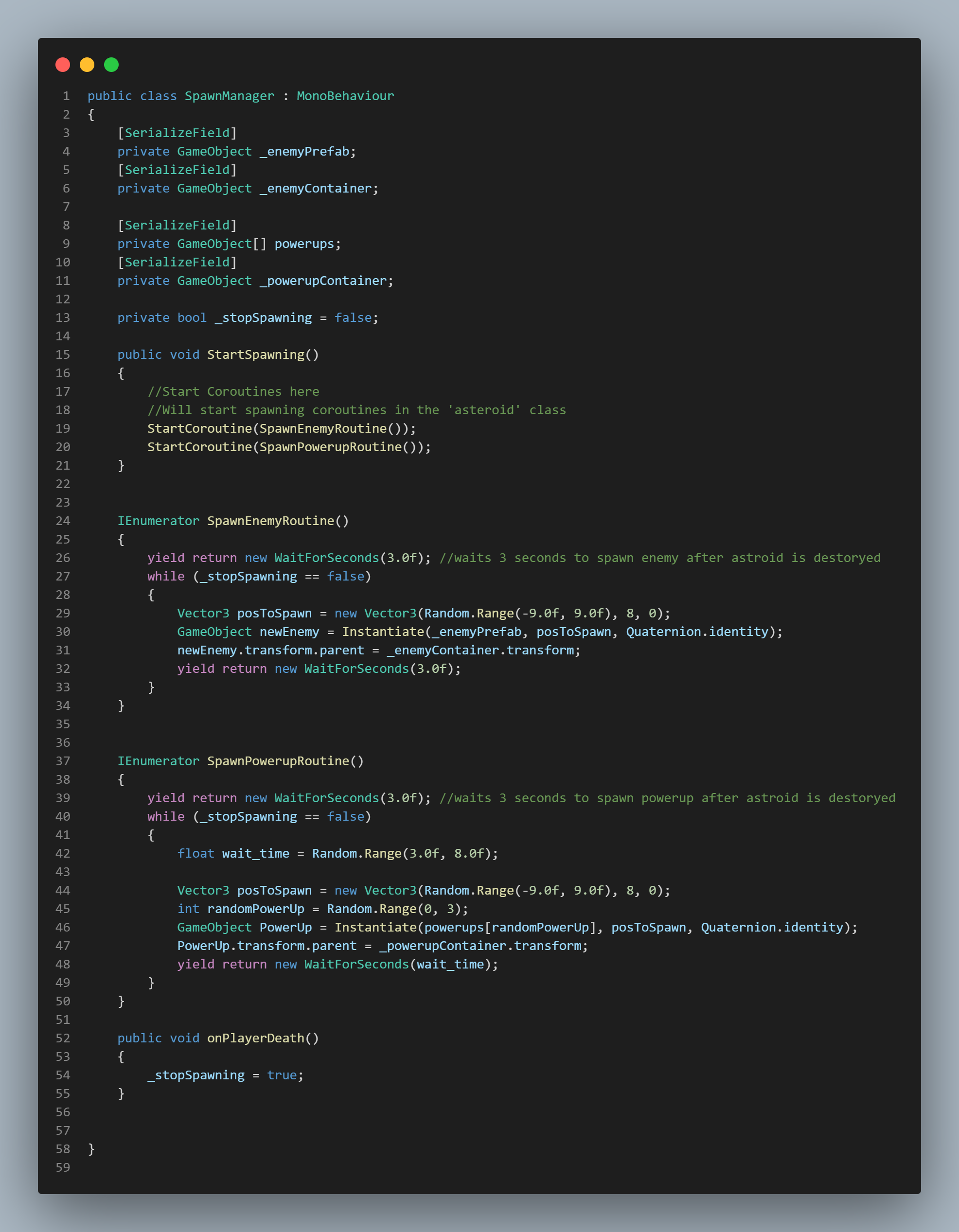This screenshot has width=959, height=1232.
Task: Click line number 58
Action: tap(63, 1149)
